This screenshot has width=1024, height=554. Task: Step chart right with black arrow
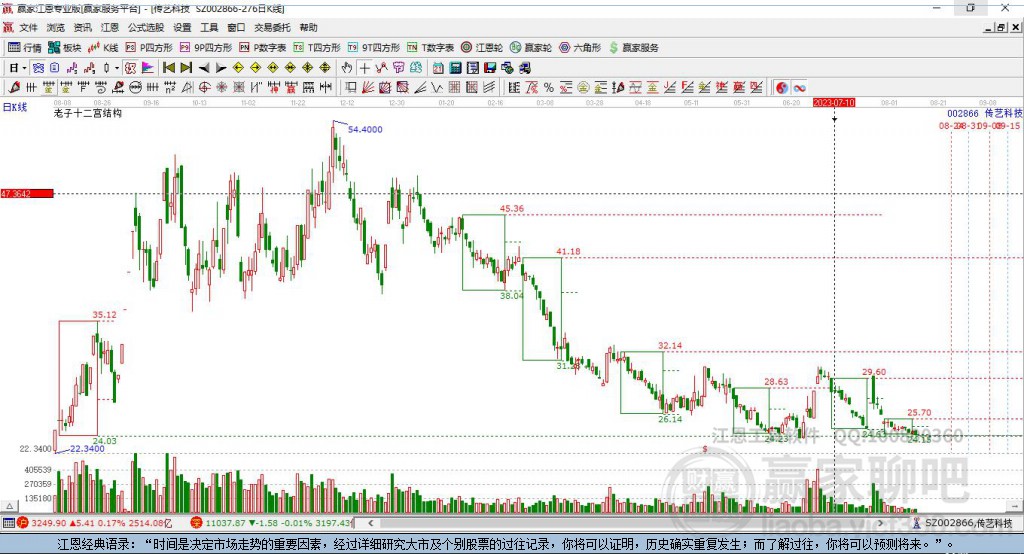(x=221, y=68)
